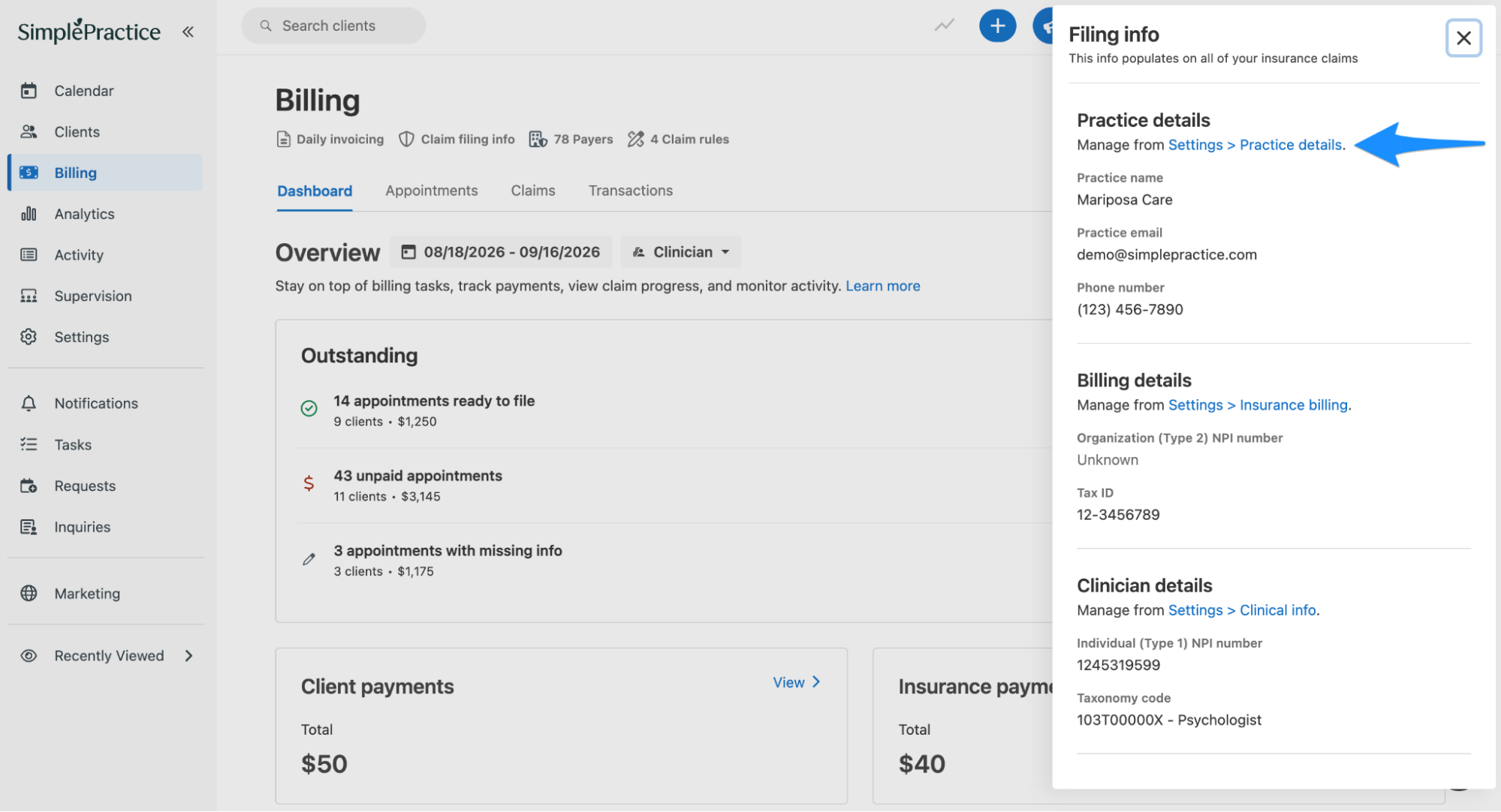Click the Tasks checklist icon
This screenshot has height=812, width=1501.
tap(29, 445)
